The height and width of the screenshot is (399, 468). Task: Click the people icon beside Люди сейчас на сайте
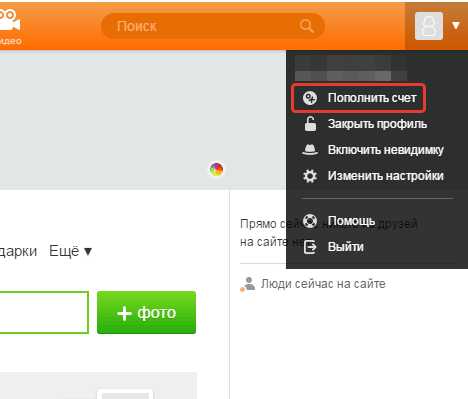click(248, 284)
